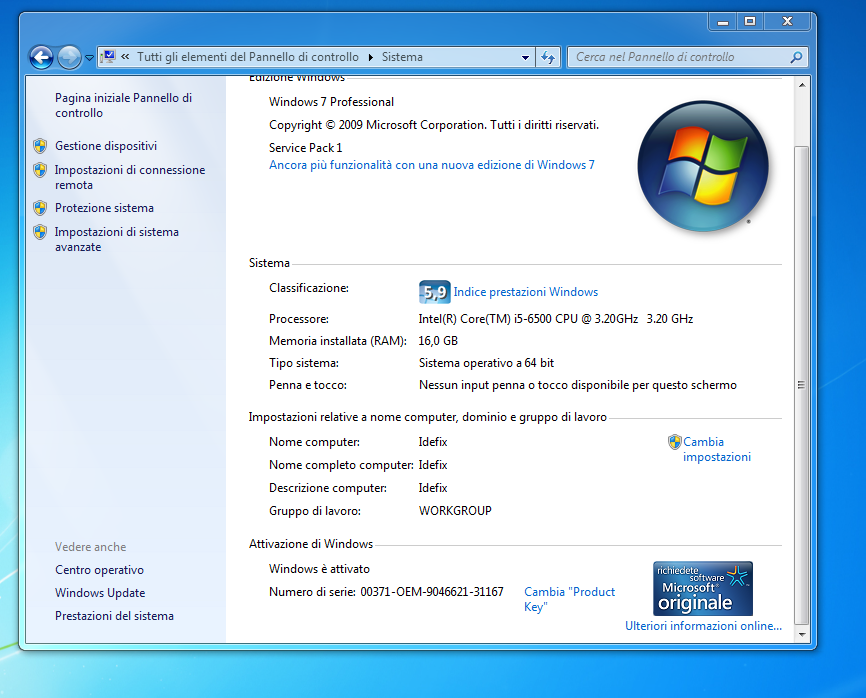This screenshot has height=698, width=866.
Task: Expand the address bar history dropdown
Action: tap(526, 58)
